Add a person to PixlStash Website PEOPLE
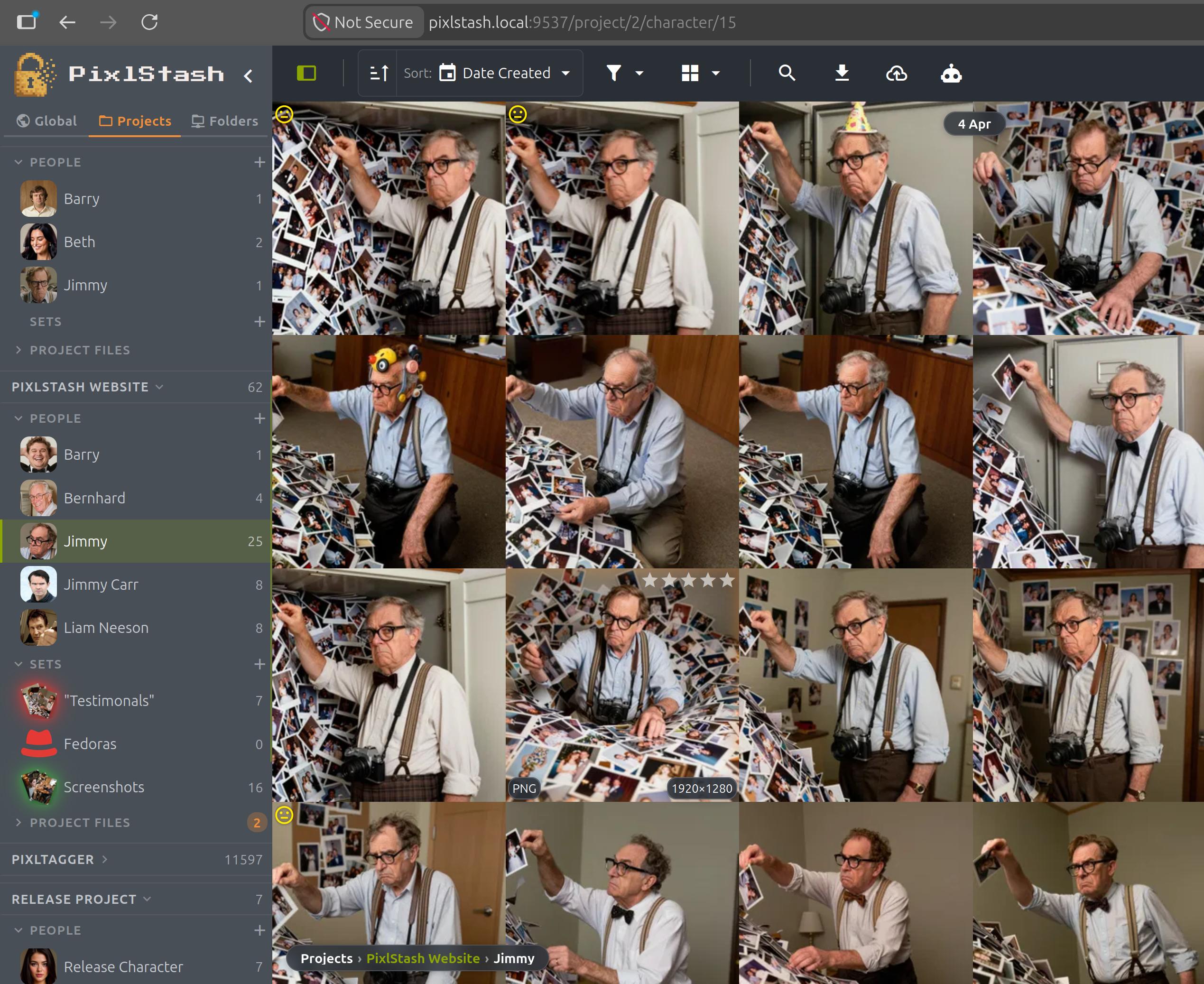 pos(259,418)
